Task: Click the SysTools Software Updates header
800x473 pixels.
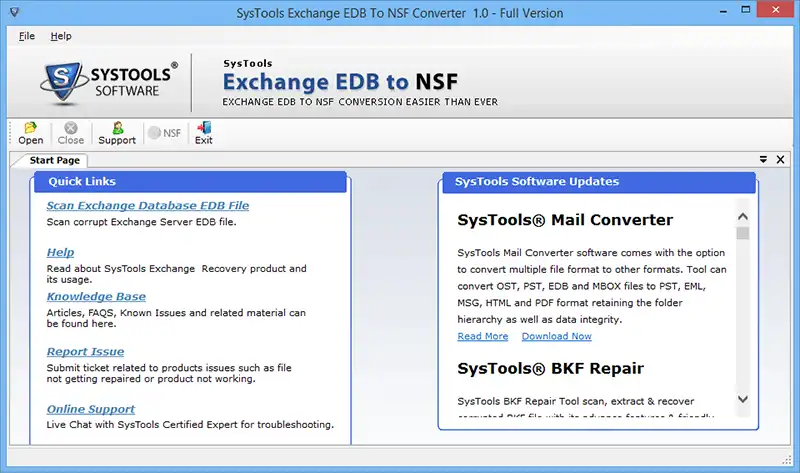Action: (599, 182)
